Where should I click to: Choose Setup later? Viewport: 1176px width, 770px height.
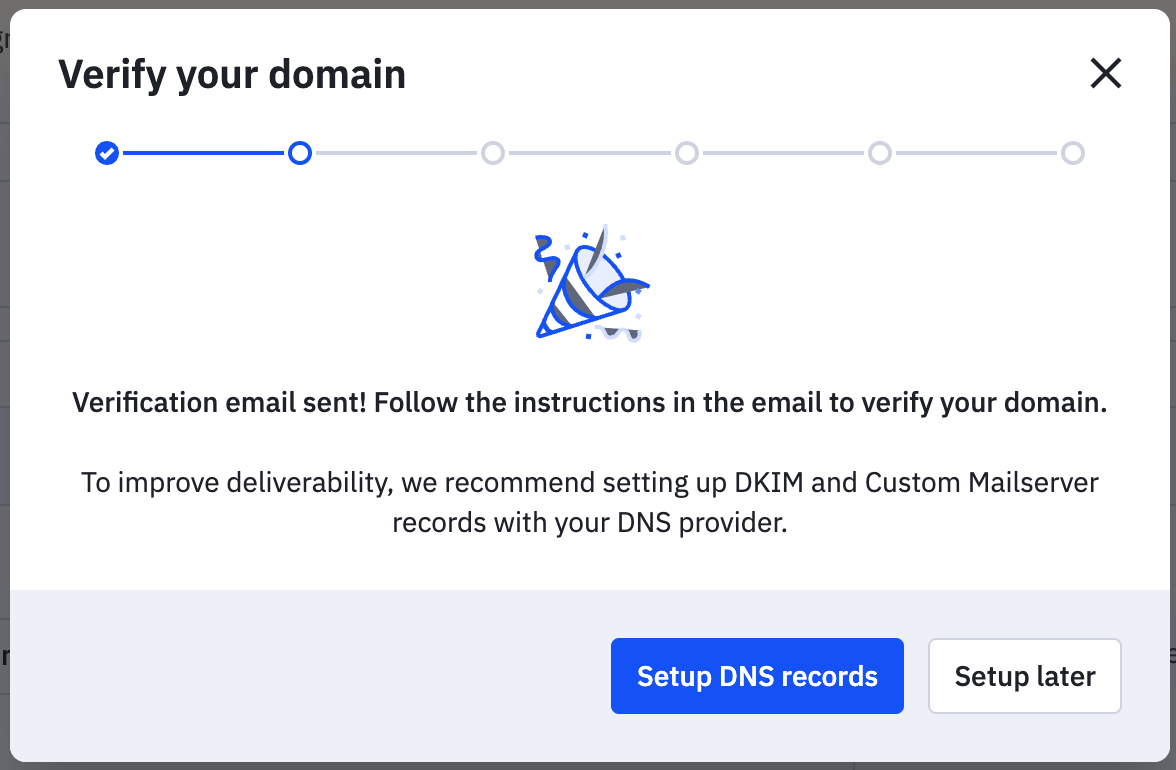(1024, 676)
